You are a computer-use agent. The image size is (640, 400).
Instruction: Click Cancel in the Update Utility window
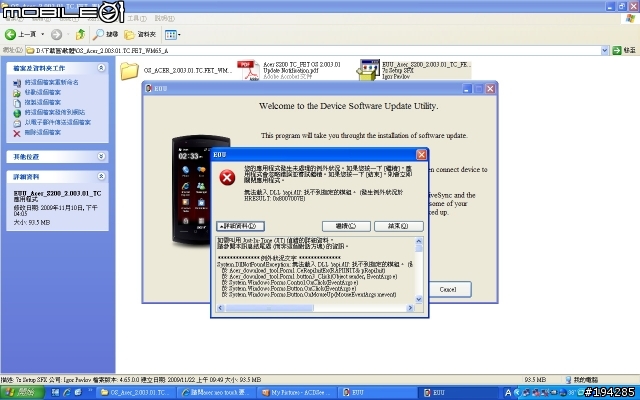(x=449, y=289)
